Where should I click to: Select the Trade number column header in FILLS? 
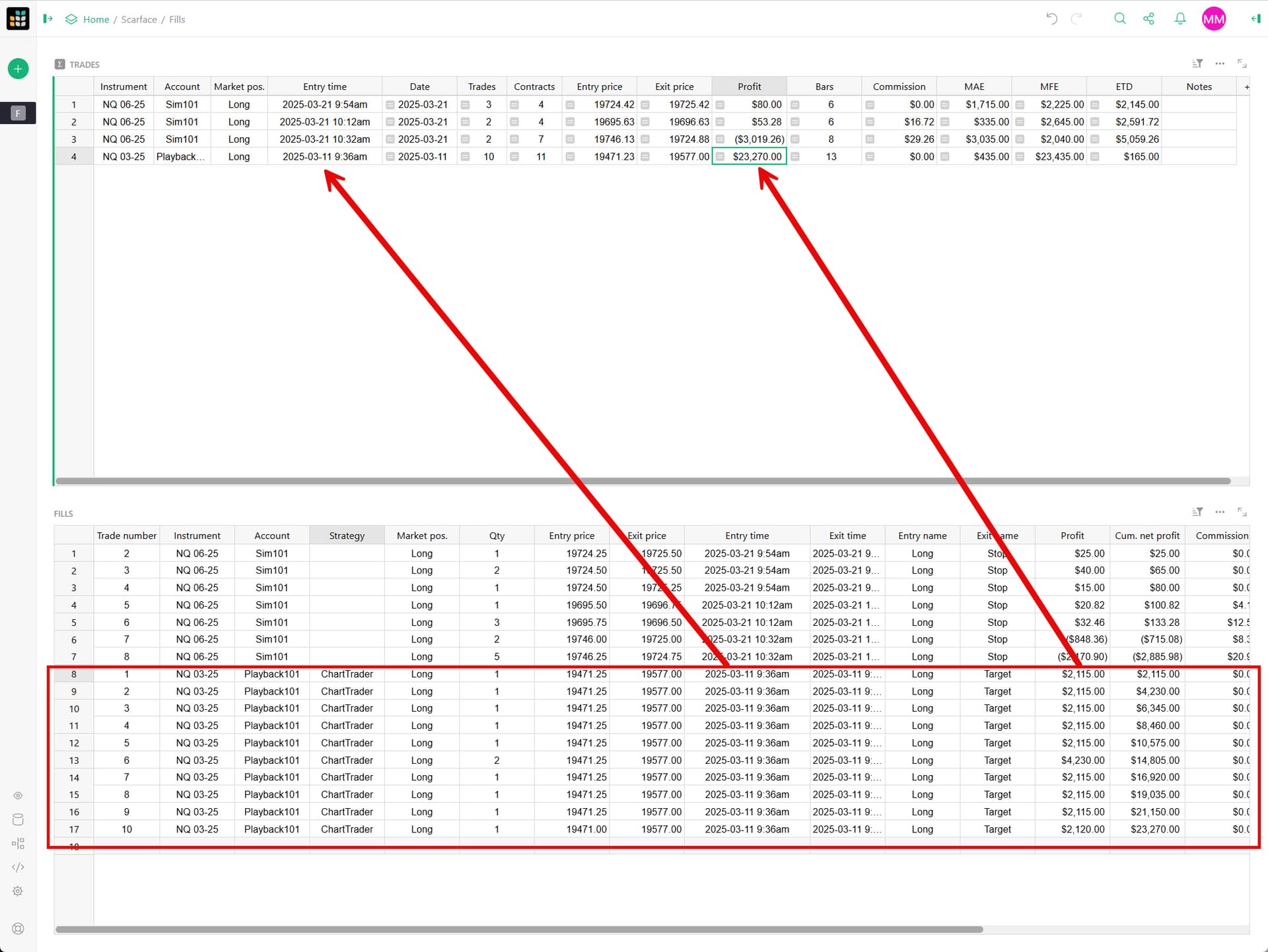click(x=127, y=535)
